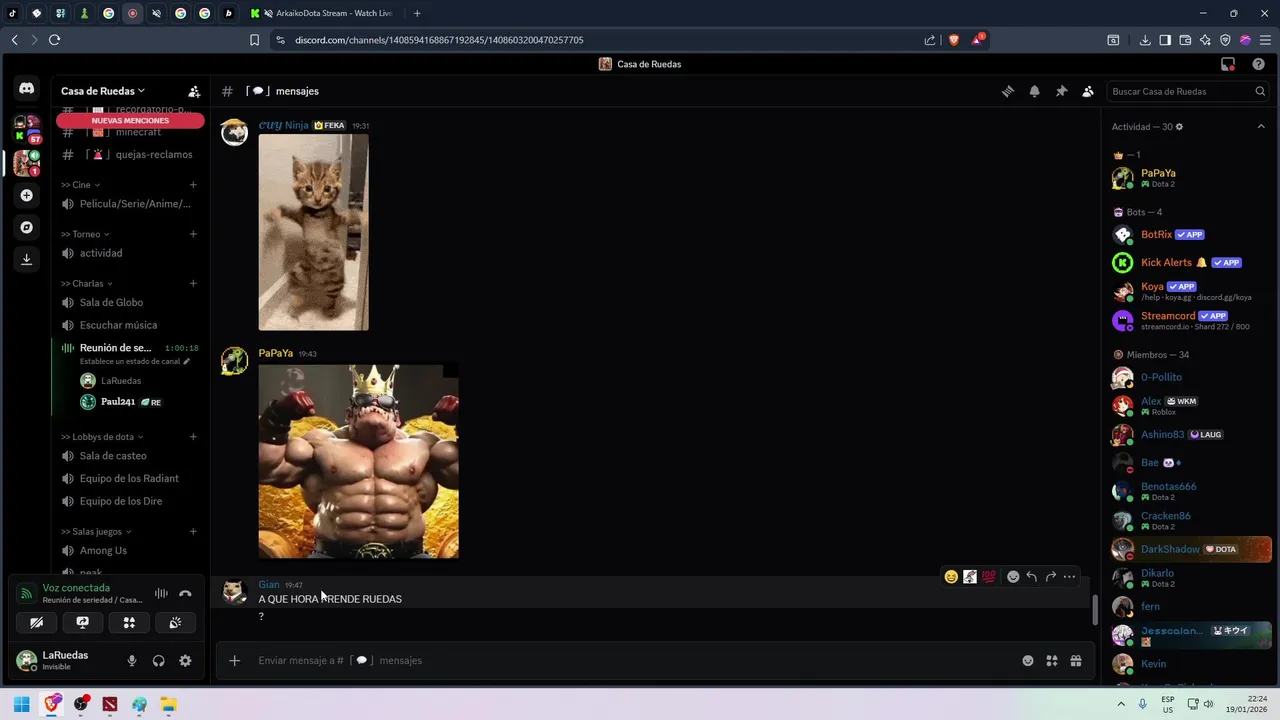Join the Sala de casteo voice channel
Image resolution: width=1280 pixels, height=720 pixels.
point(130,456)
